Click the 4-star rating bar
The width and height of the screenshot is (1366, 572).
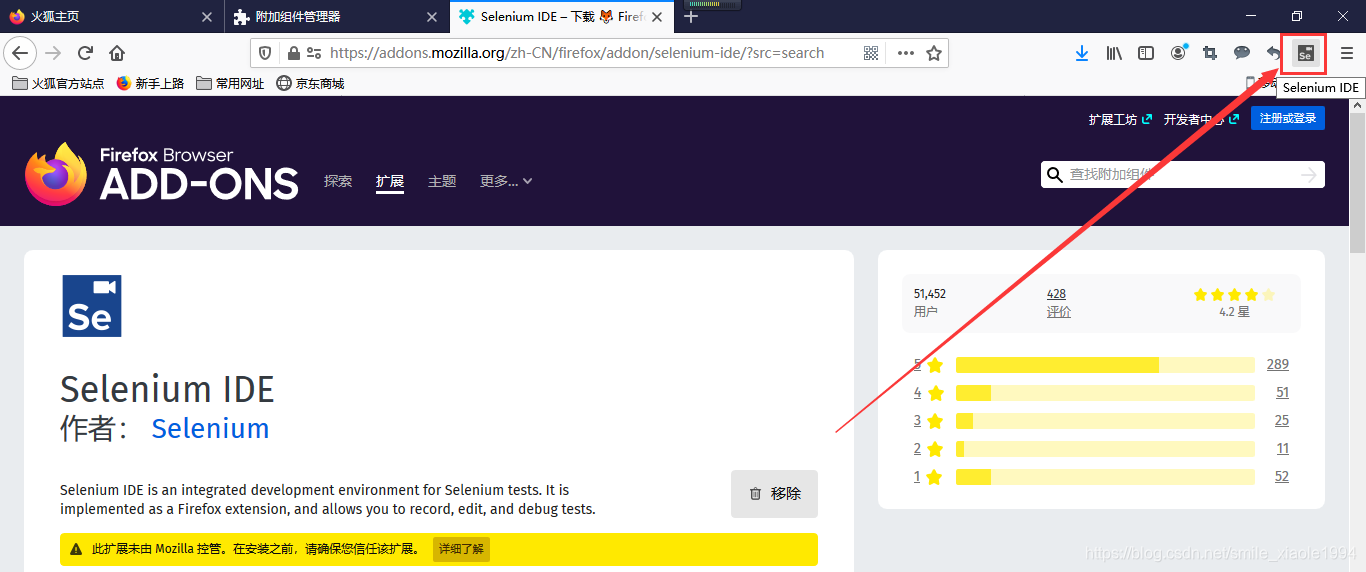pyautogui.click(x=1105, y=393)
